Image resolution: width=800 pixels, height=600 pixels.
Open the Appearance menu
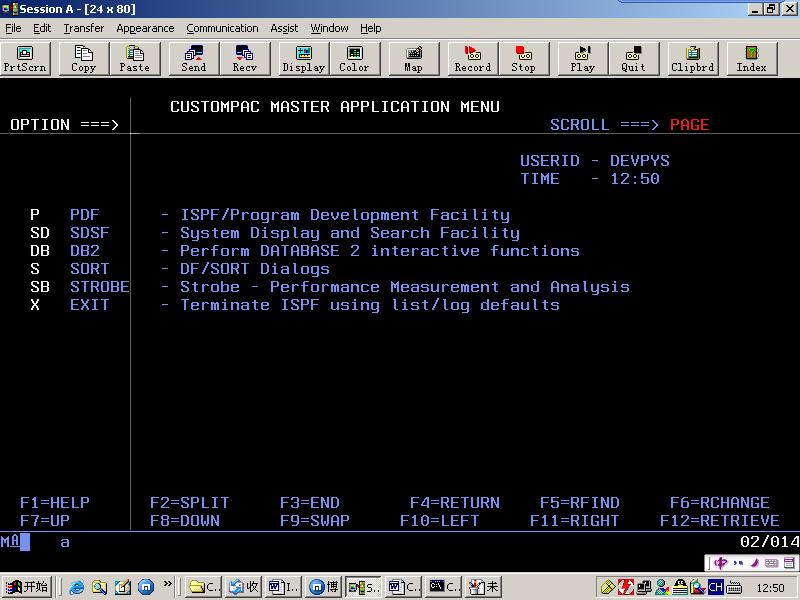point(145,28)
